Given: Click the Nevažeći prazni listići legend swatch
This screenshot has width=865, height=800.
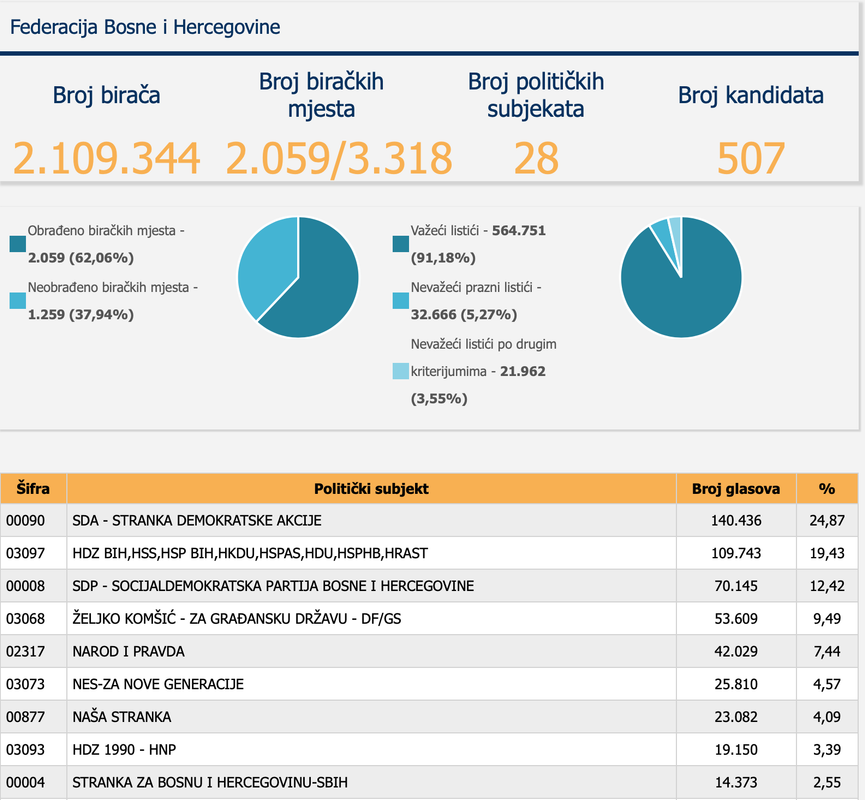Looking at the screenshot, I should pos(401,301).
